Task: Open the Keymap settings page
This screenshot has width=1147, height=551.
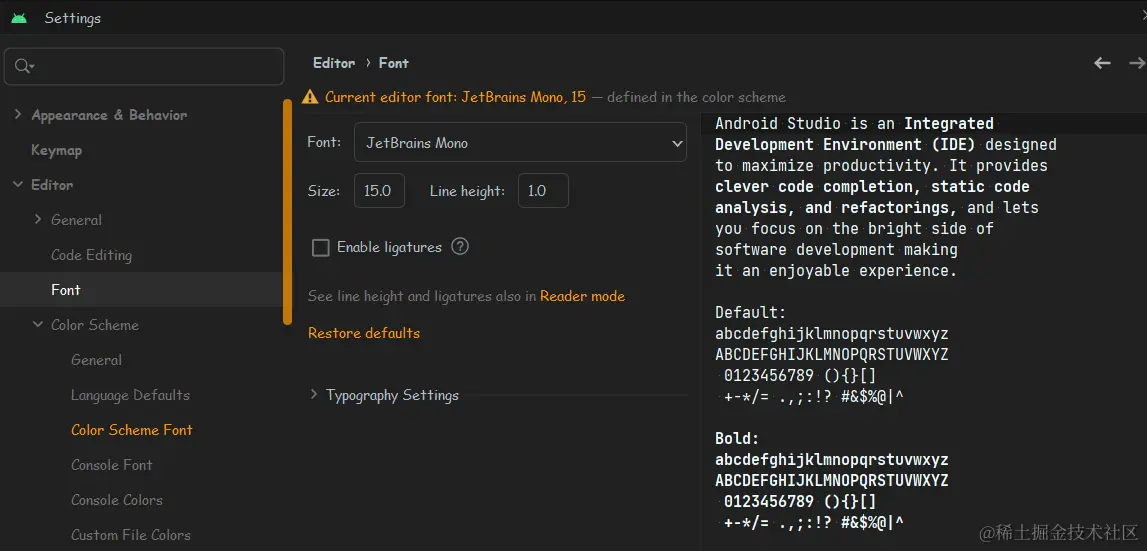Action: click(57, 150)
